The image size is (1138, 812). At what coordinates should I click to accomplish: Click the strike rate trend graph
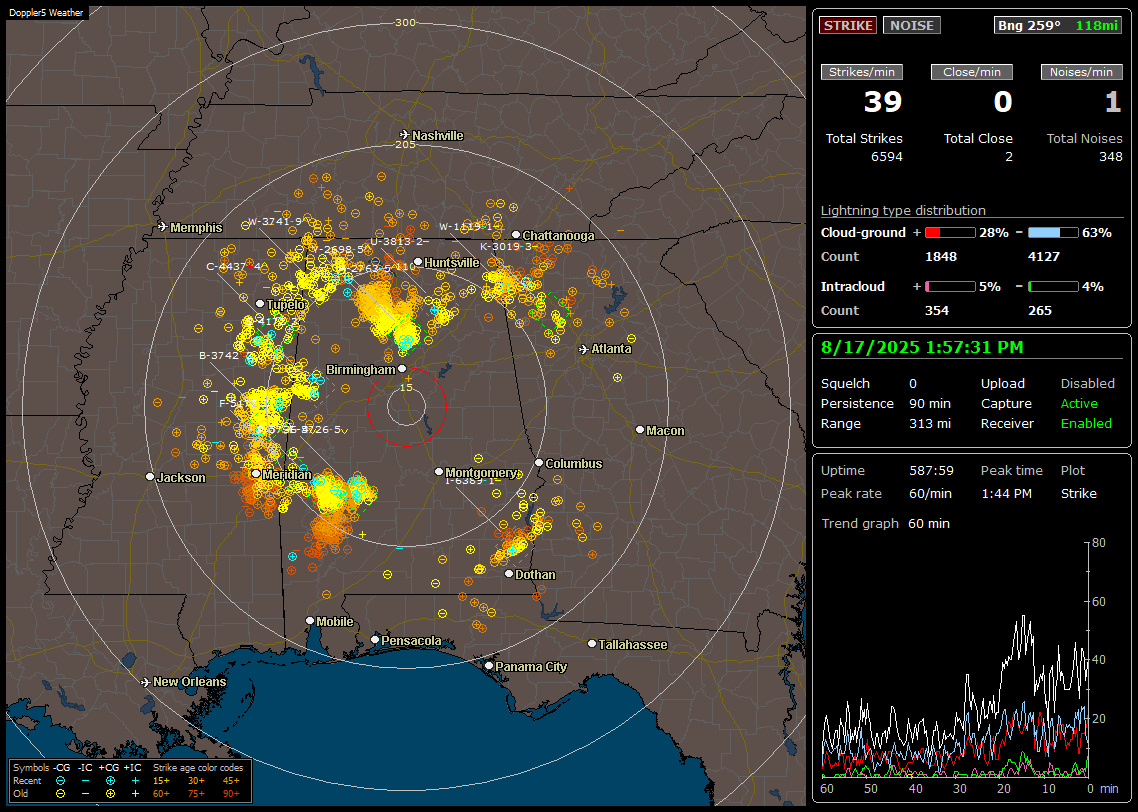pos(955,659)
